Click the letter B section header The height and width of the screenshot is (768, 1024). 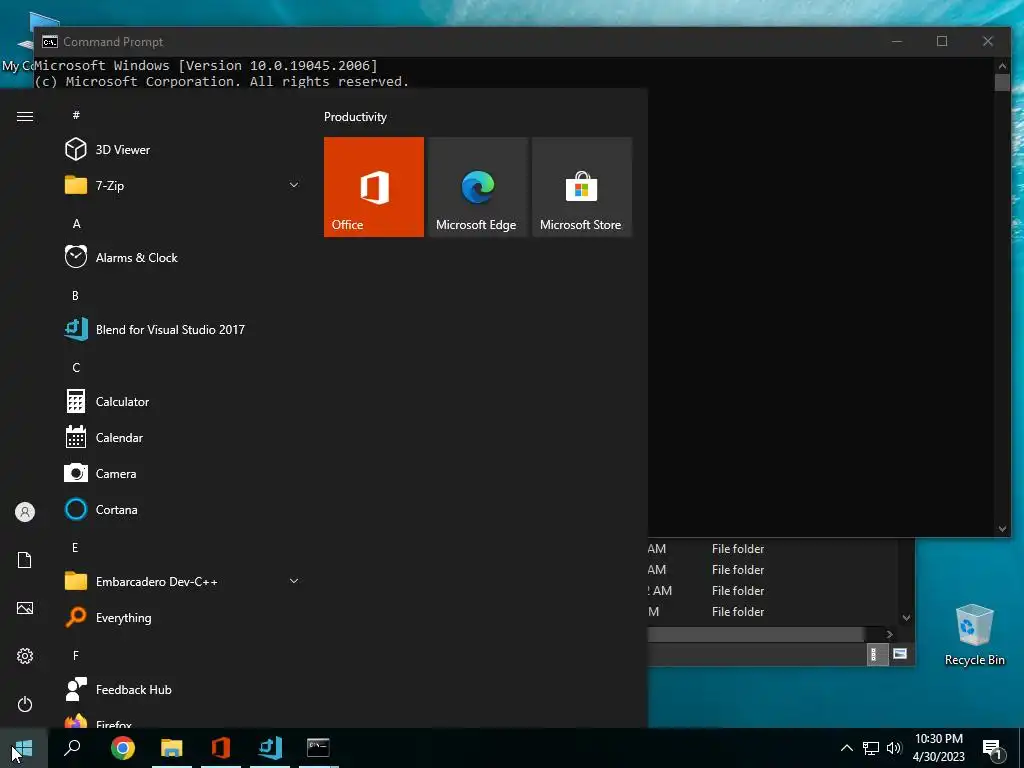click(75, 295)
